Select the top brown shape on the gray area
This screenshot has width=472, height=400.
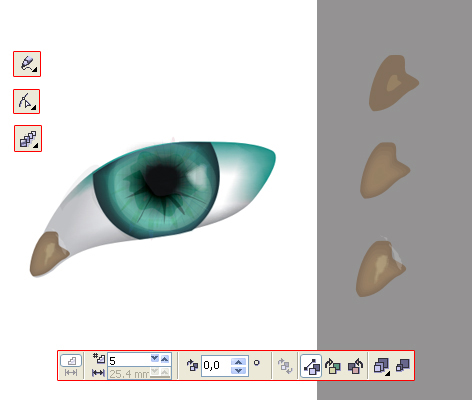tap(393, 83)
